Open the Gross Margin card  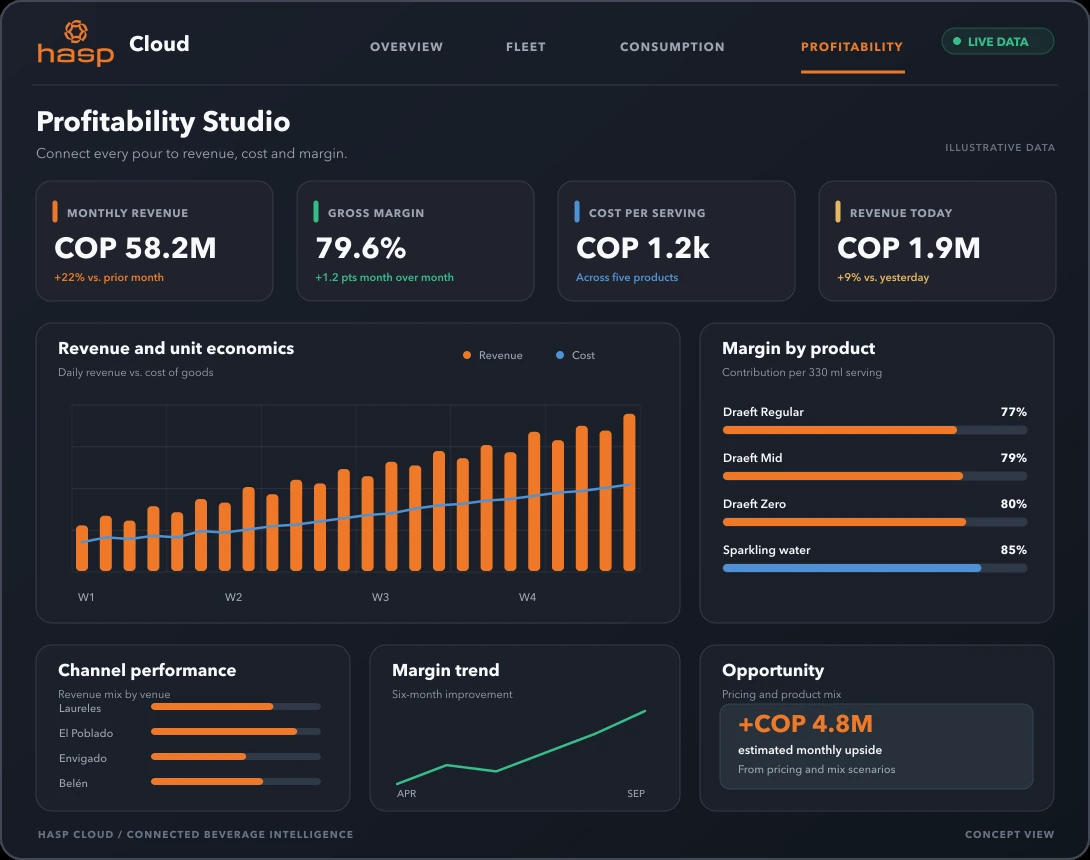coord(415,241)
